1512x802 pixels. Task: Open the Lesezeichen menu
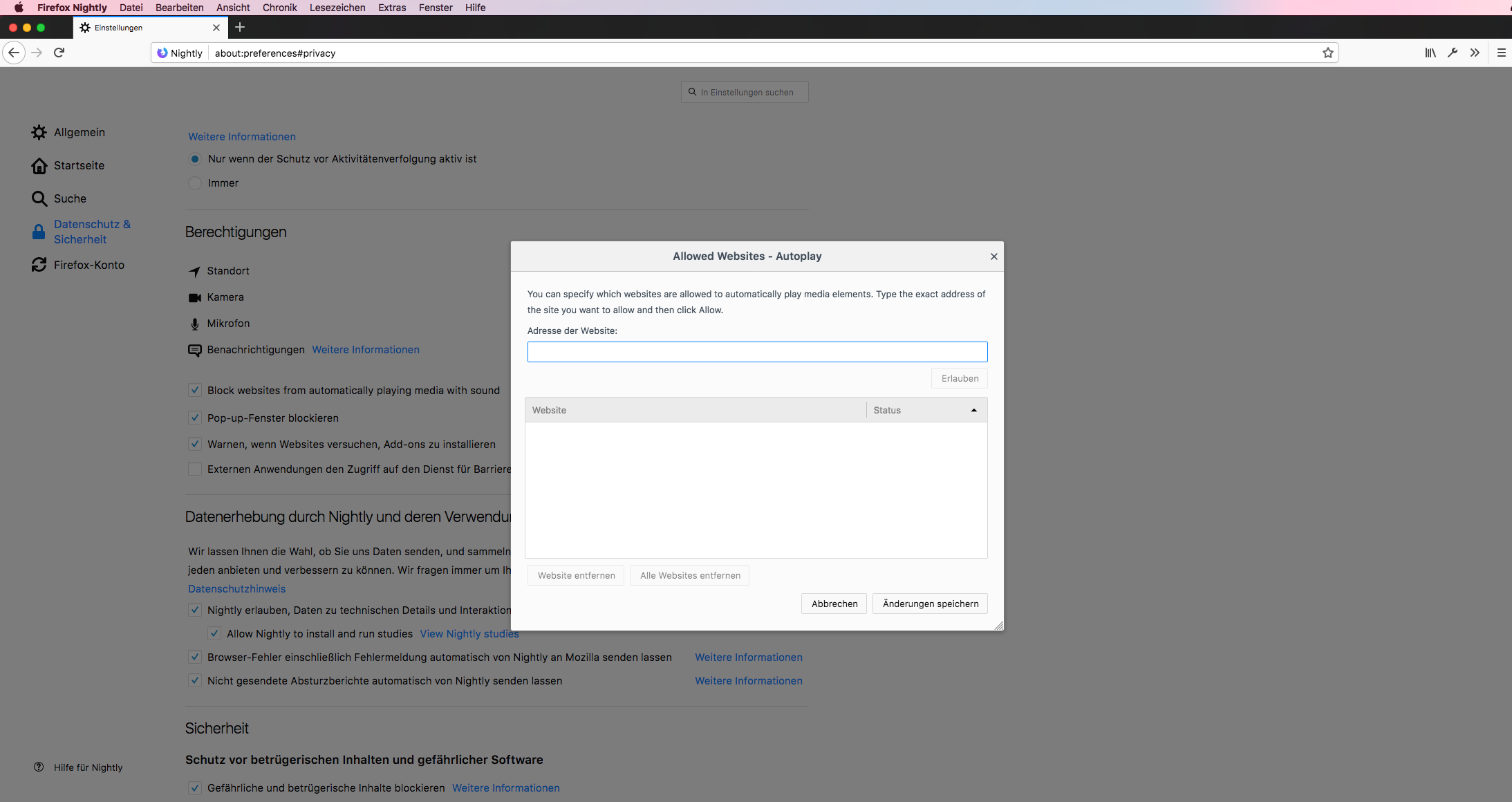(337, 8)
